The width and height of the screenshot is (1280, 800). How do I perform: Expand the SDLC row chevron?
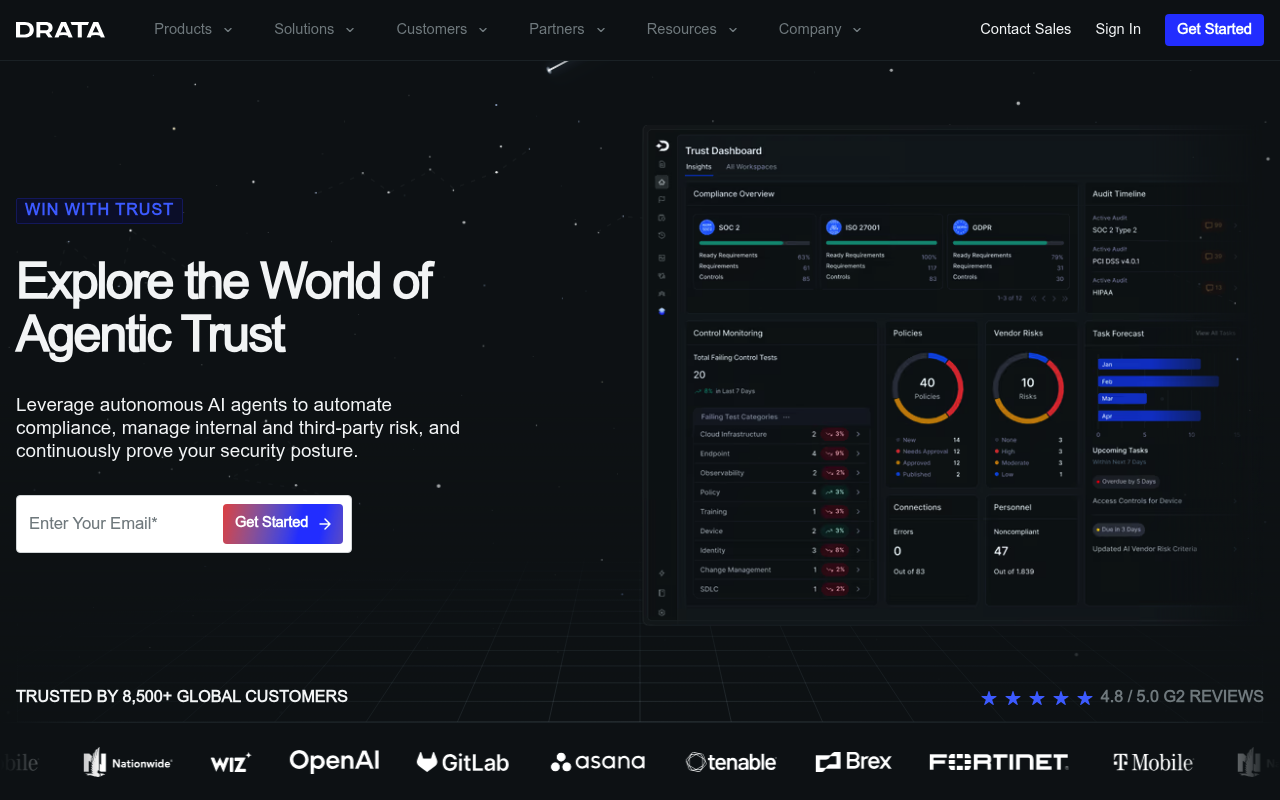tap(858, 589)
